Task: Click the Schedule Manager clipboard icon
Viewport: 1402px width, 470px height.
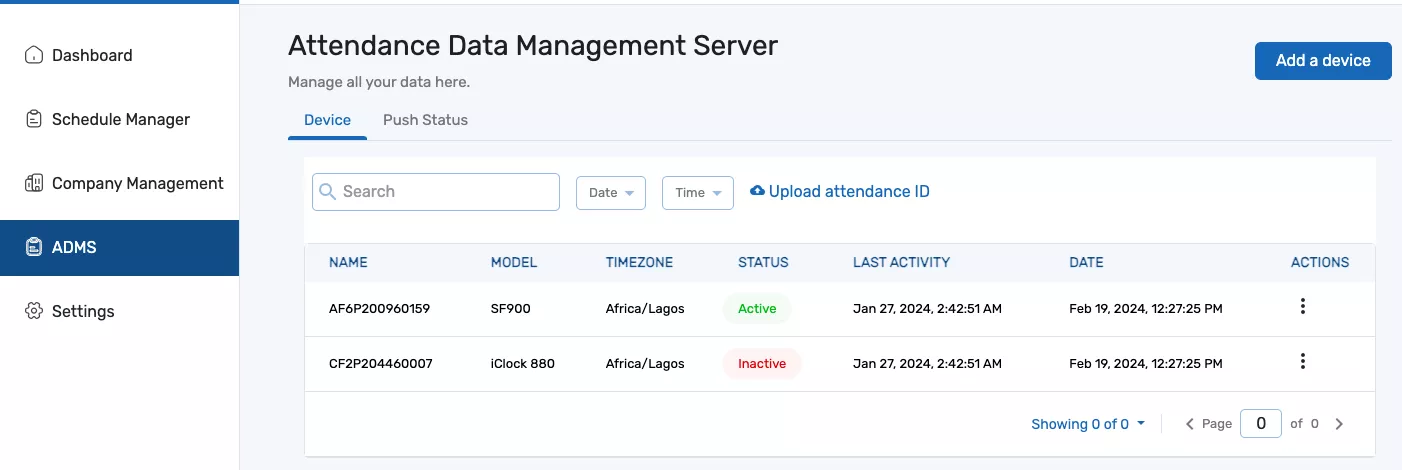Action: coord(34,119)
